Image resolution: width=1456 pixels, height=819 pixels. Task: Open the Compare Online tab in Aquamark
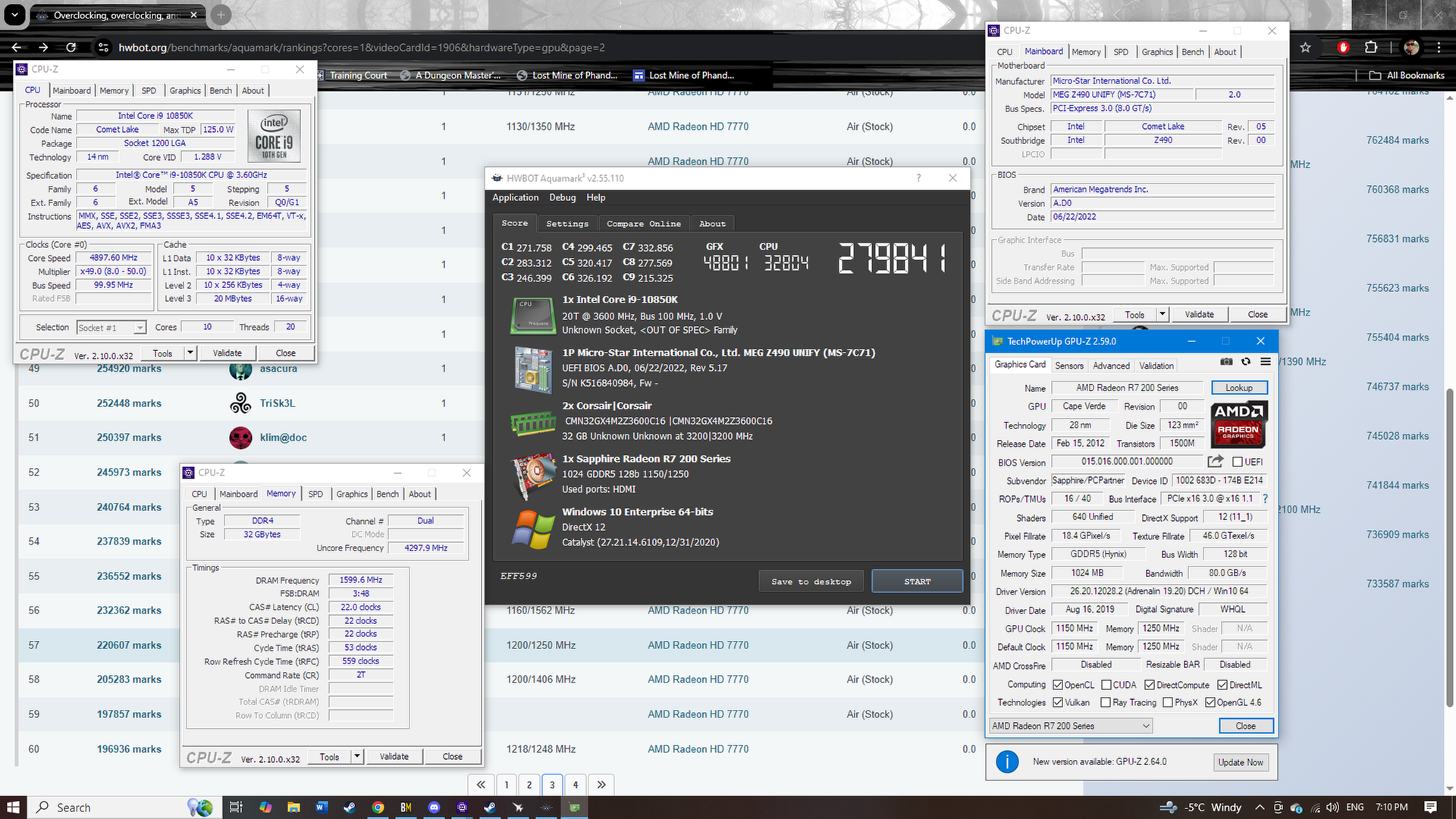(644, 224)
